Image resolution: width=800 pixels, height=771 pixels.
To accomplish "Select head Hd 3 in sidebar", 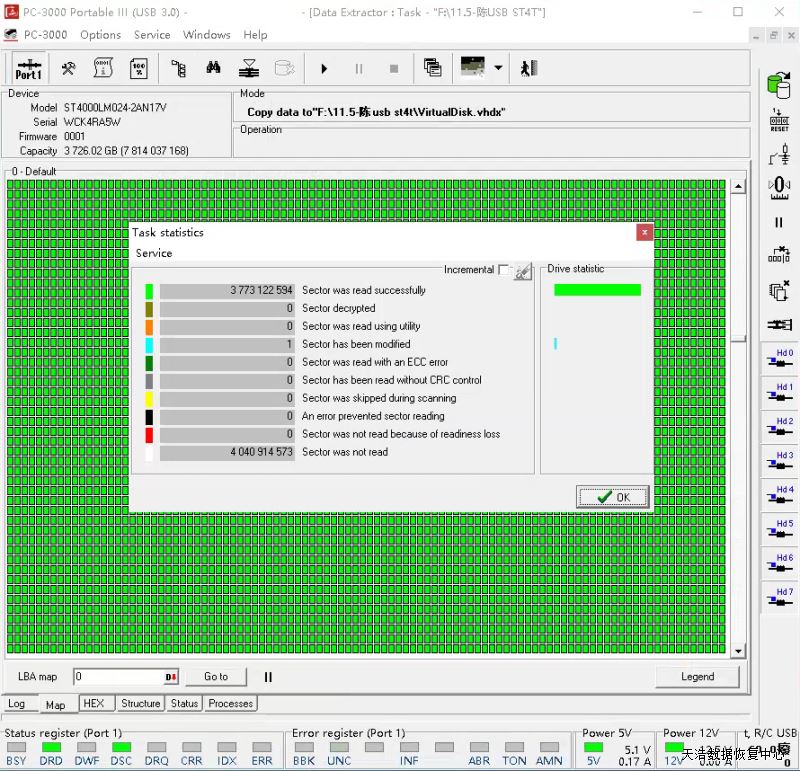I will pyautogui.click(x=779, y=462).
